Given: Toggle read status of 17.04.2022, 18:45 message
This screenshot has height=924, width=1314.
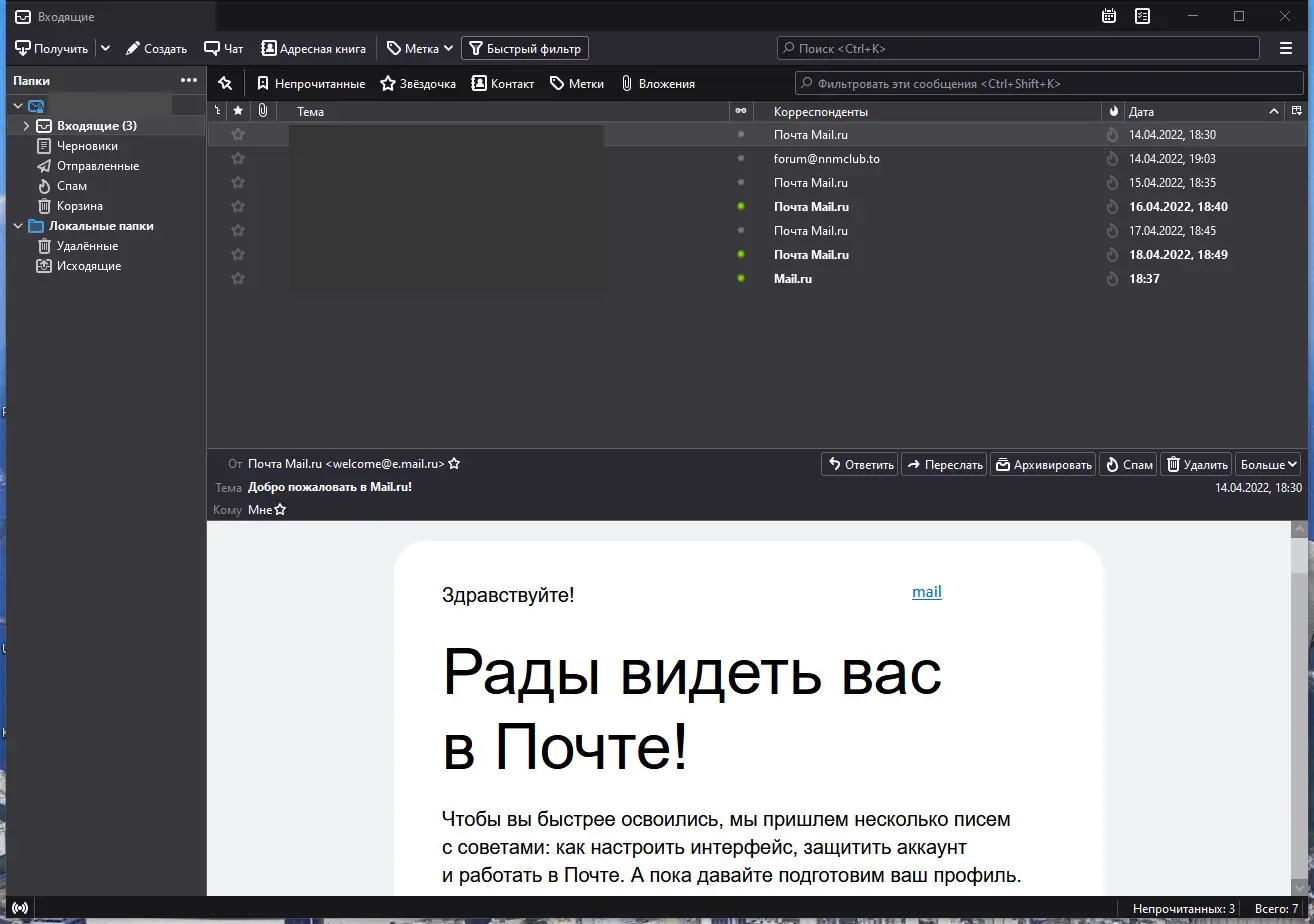Looking at the screenshot, I should 741,231.
